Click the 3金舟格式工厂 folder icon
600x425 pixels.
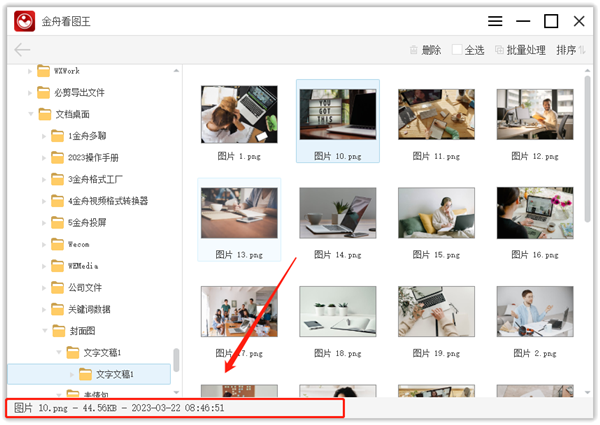point(57,179)
